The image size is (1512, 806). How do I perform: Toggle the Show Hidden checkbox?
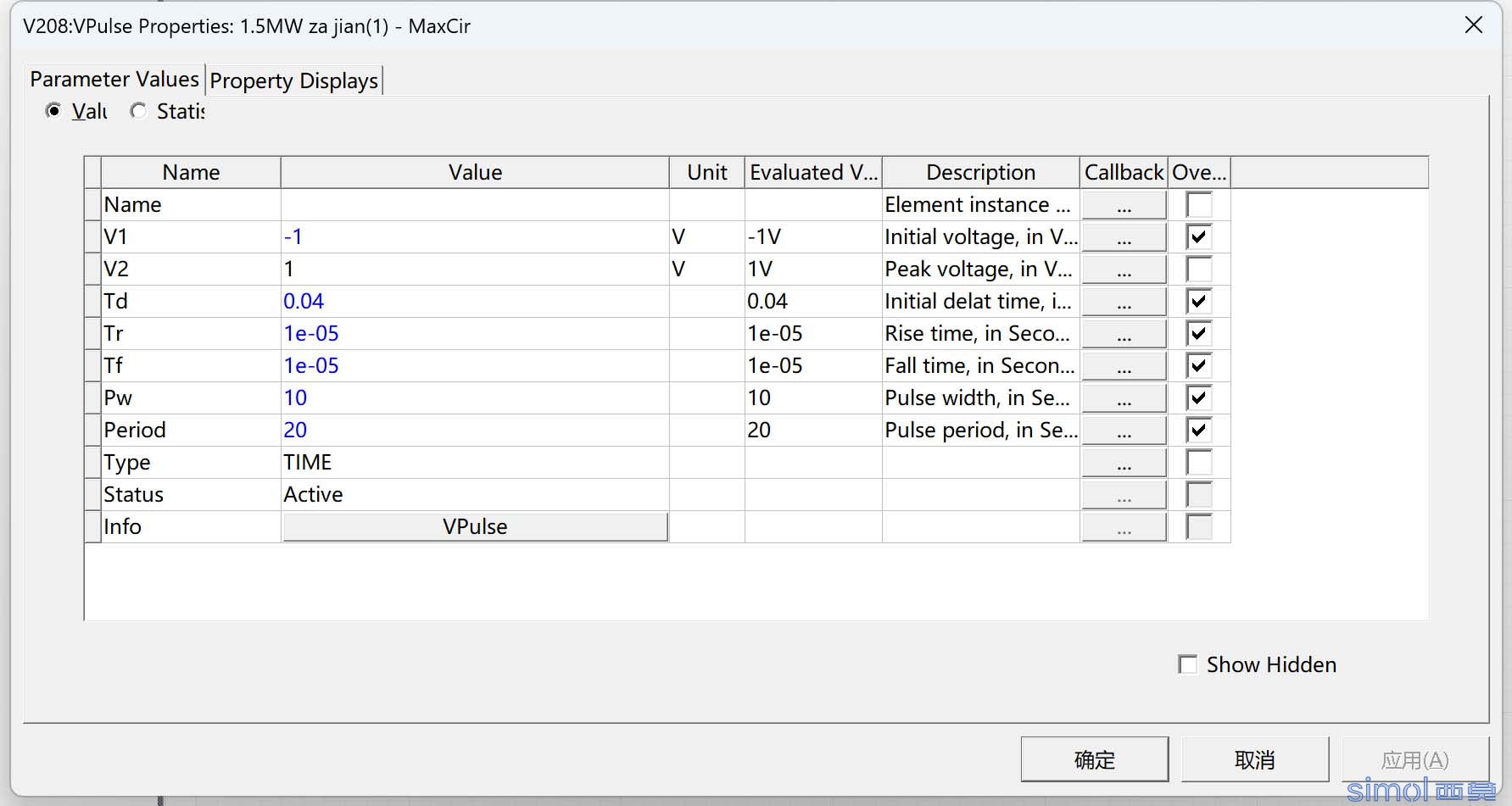pyautogui.click(x=1188, y=664)
